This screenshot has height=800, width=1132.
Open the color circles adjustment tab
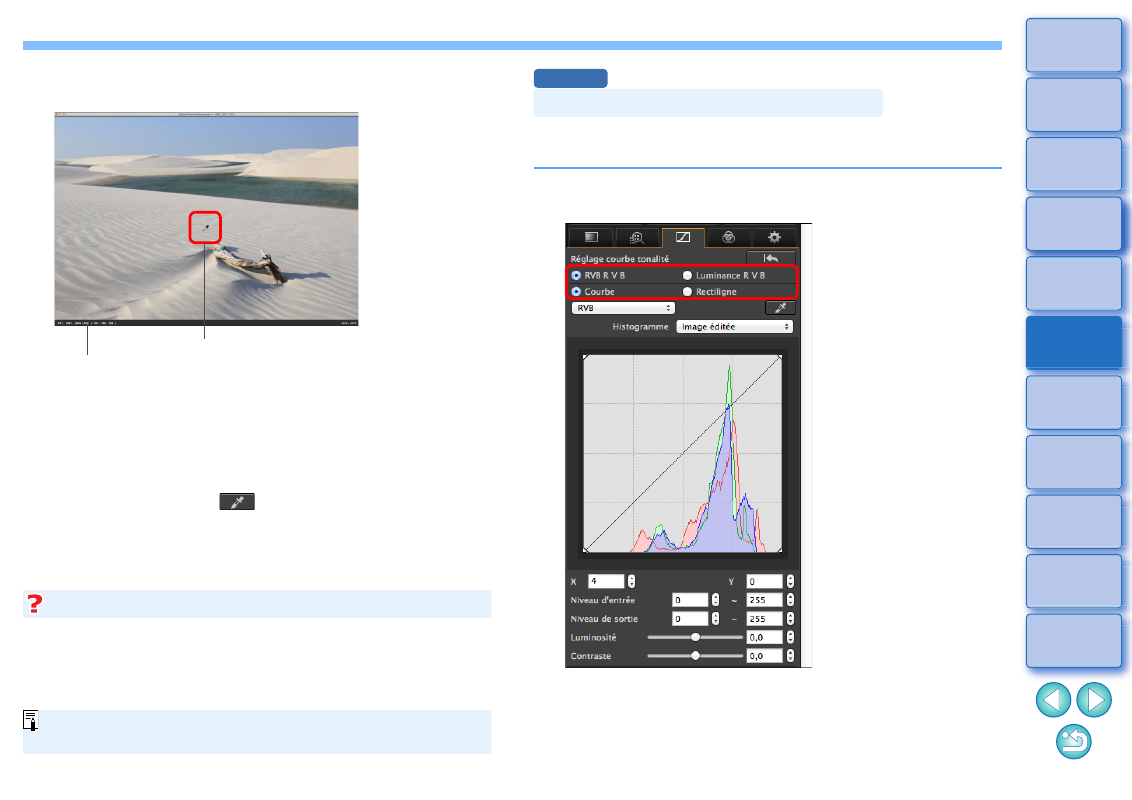coord(728,237)
